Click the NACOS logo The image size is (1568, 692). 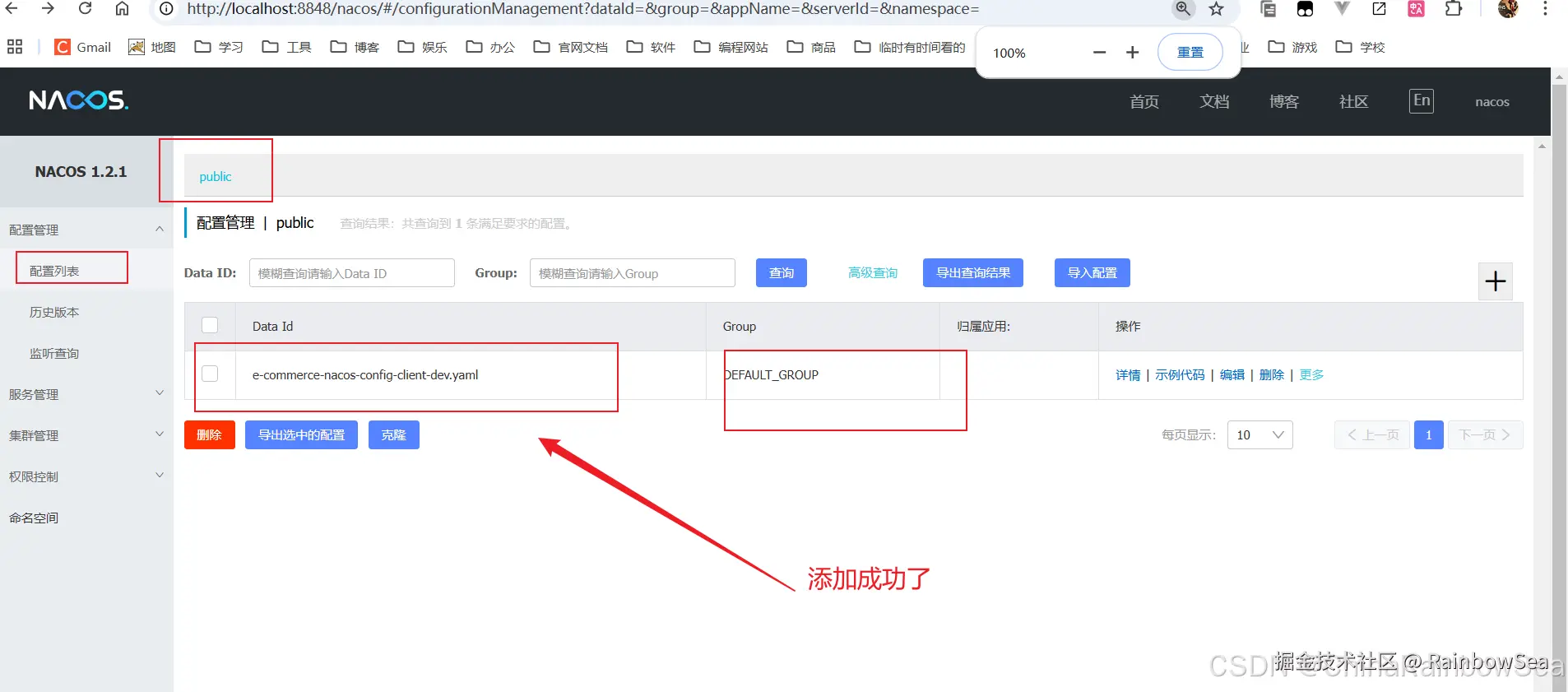coord(79,100)
